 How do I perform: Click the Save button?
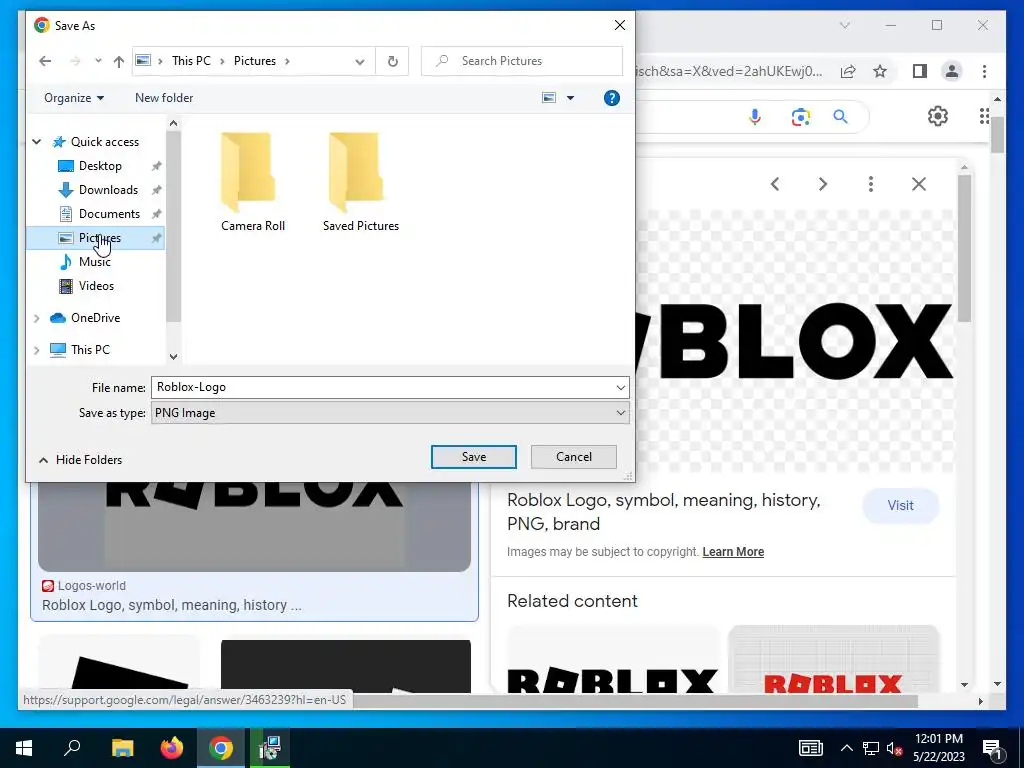point(473,457)
